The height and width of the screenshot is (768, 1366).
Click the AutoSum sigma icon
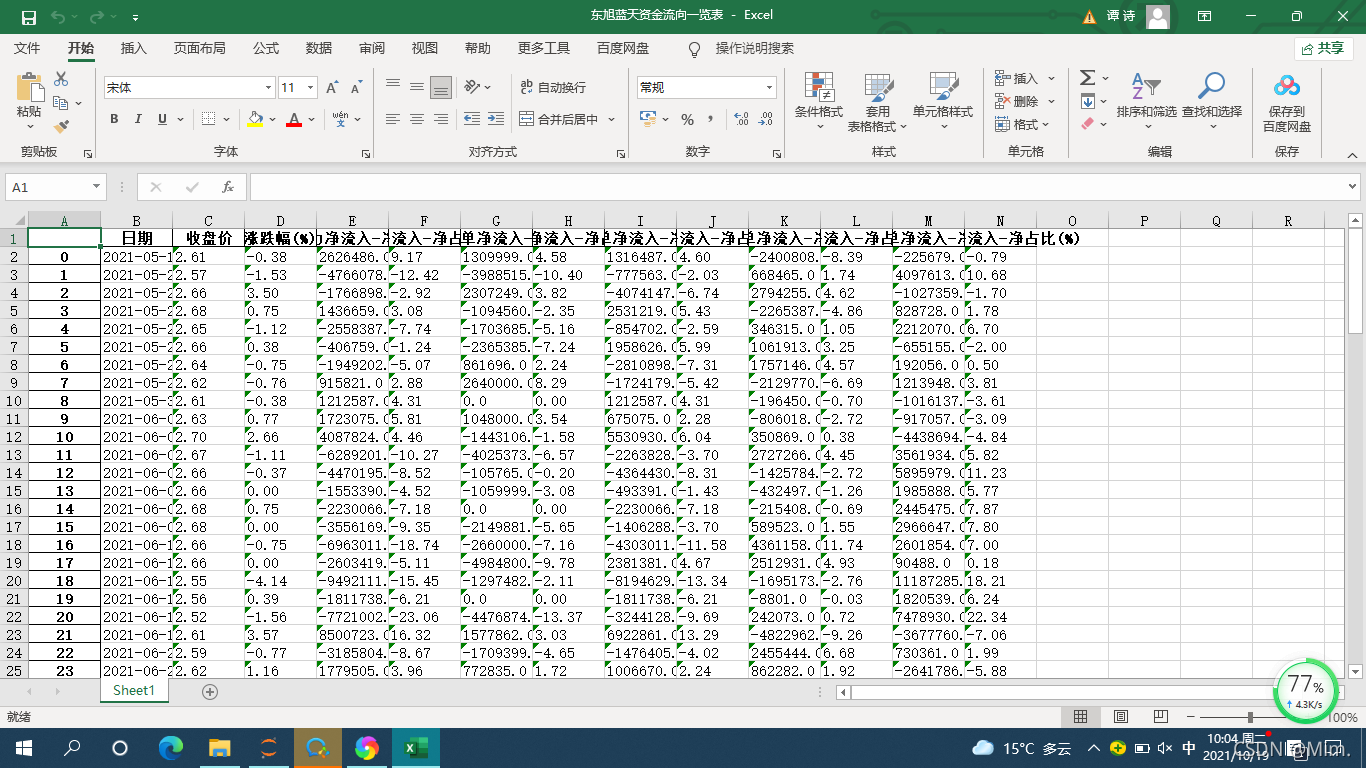[1088, 78]
